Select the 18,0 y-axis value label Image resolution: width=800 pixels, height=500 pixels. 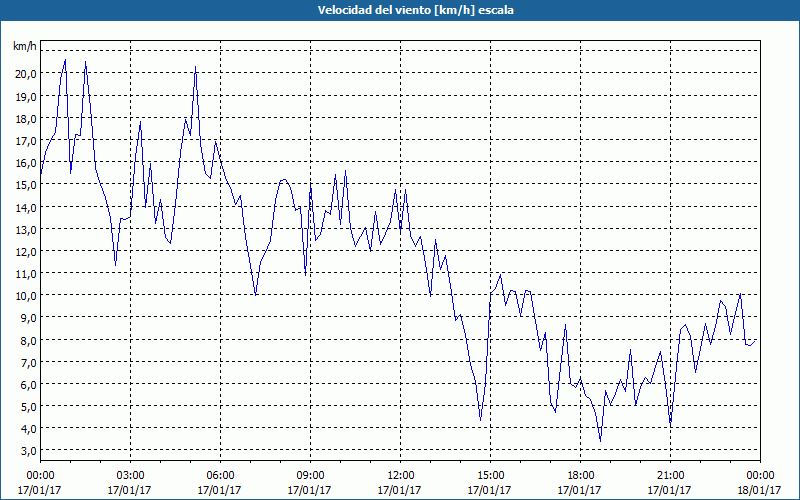pyautogui.click(x=26, y=118)
